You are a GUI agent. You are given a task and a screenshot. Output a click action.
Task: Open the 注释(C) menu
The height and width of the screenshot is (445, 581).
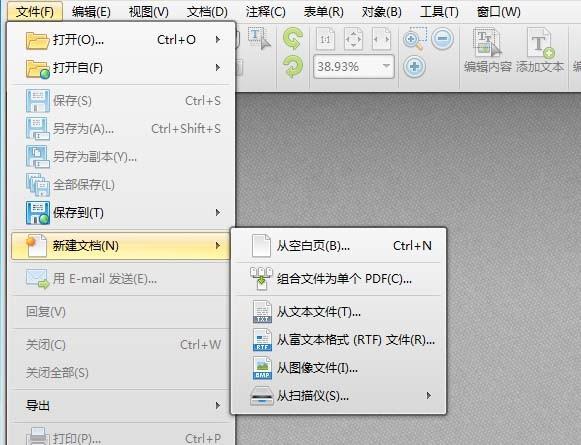point(265,12)
